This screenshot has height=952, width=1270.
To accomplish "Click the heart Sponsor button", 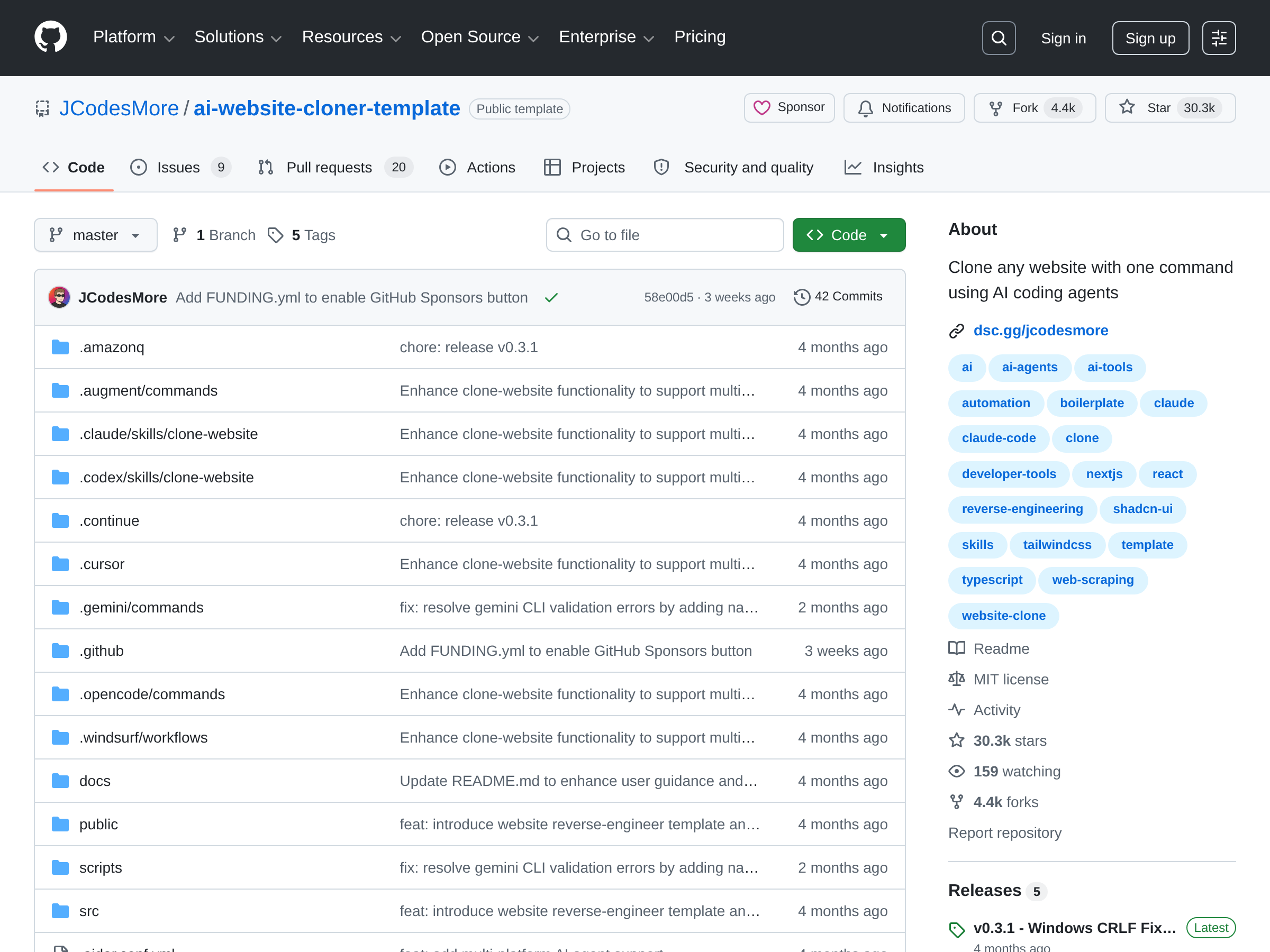I will coord(789,108).
